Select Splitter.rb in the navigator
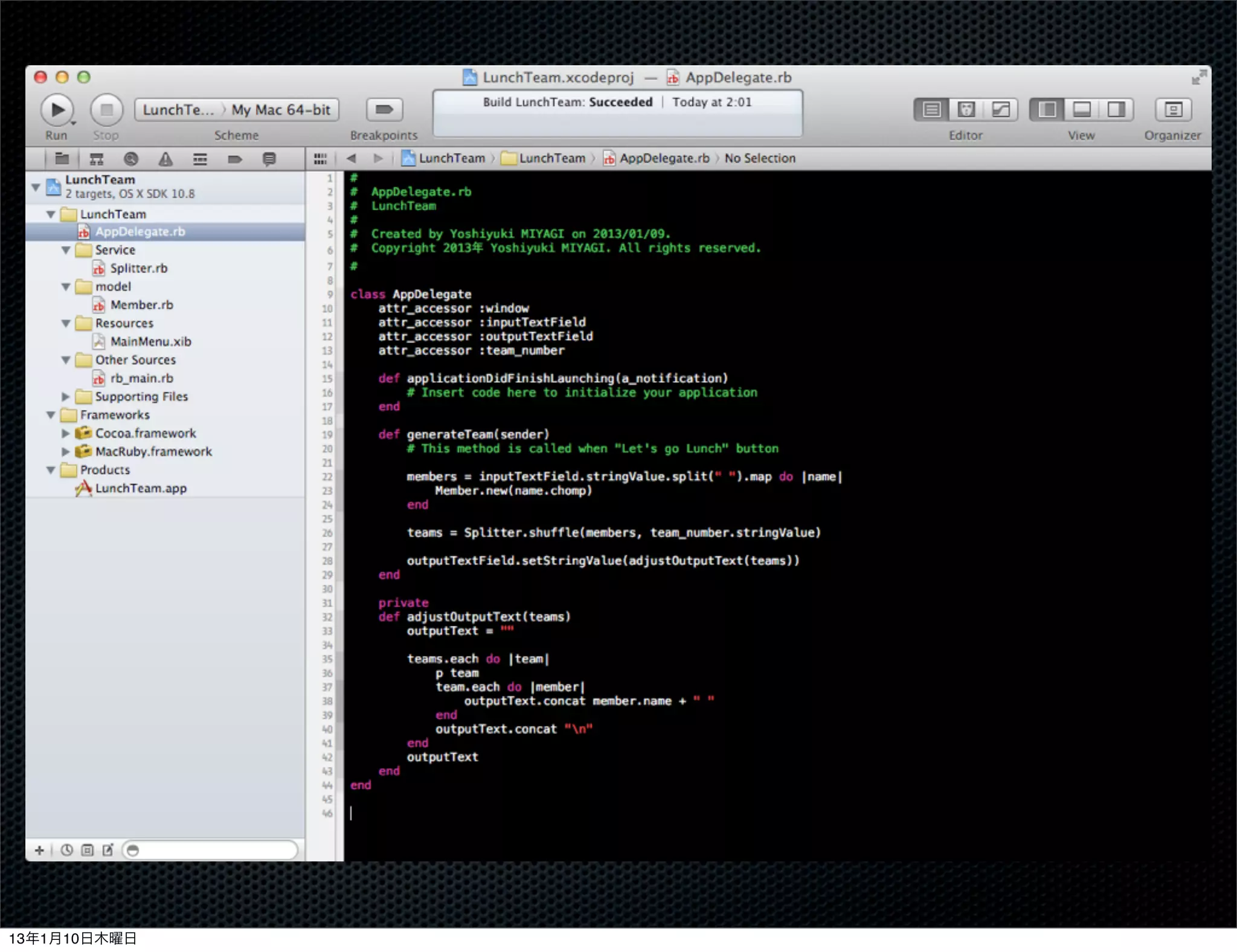Screen dimensions: 1237x952 pyautogui.click(x=138, y=268)
